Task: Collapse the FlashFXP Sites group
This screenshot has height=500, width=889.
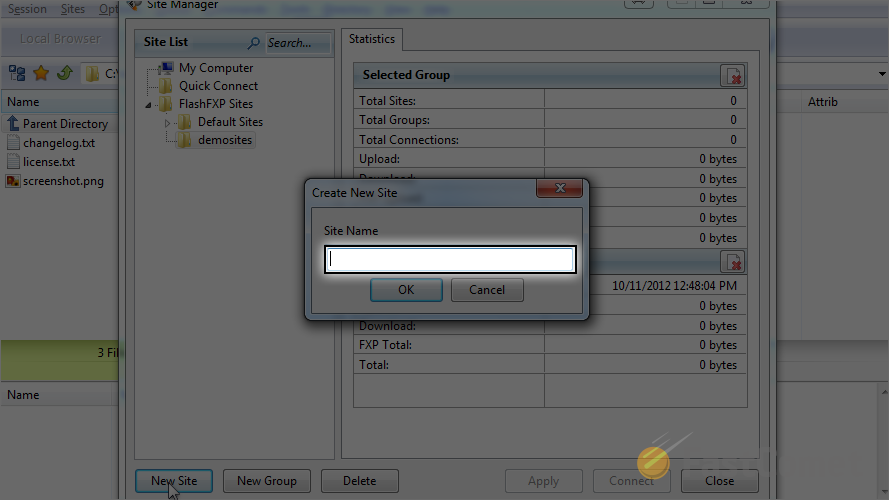Action: (x=150, y=104)
